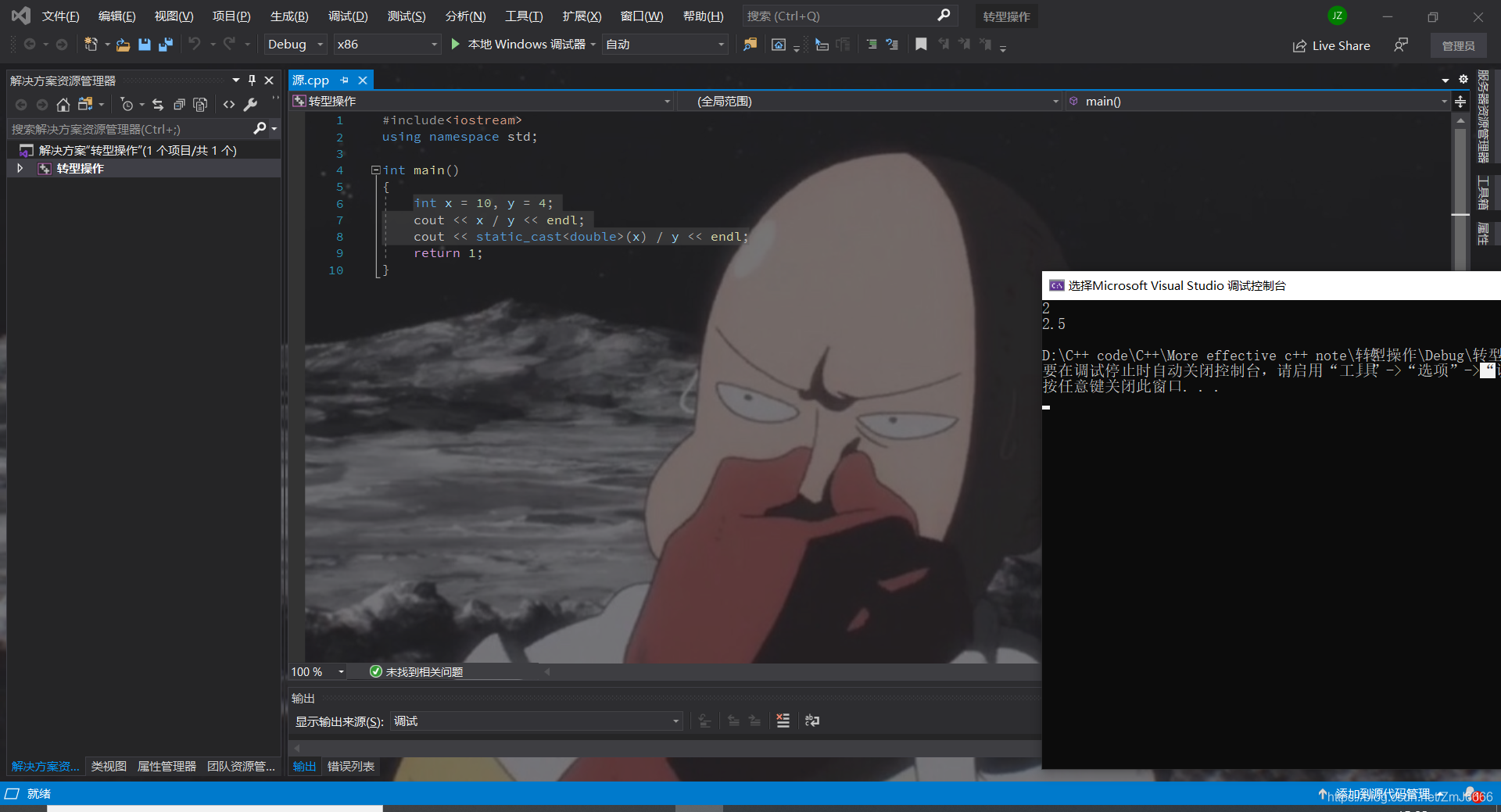This screenshot has width=1501, height=812.
Task: Open the (全局范围) scope dropdown
Action: pos(869,102)
